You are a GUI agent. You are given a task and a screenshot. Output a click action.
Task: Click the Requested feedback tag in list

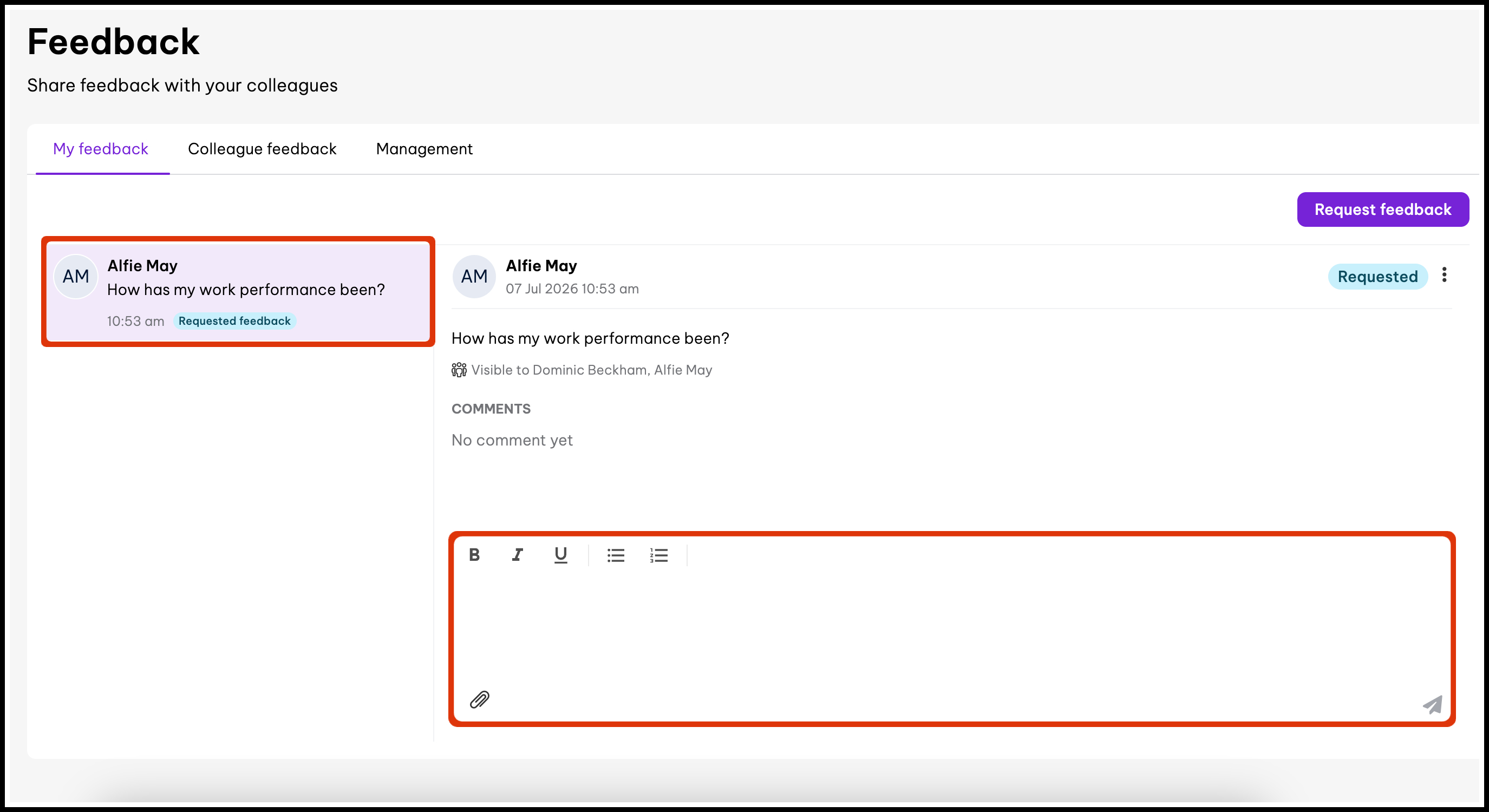234,321
